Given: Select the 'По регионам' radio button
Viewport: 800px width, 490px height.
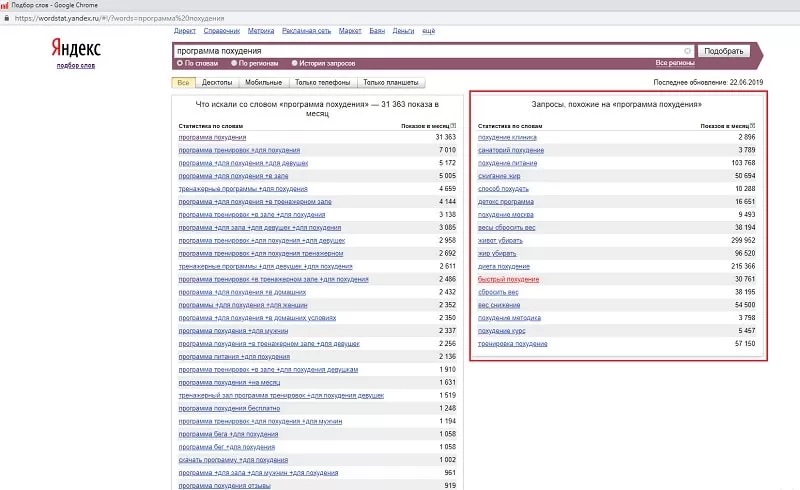Looking at the screenshot, I should (234, 63).
